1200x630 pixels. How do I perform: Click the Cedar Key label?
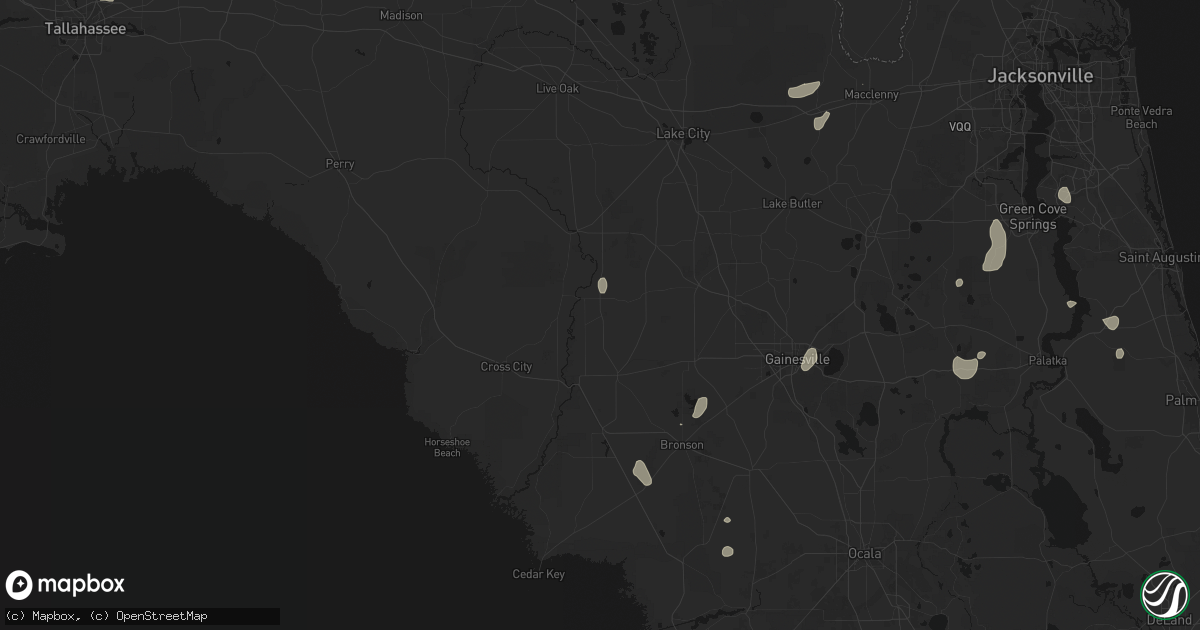[538, 574]
